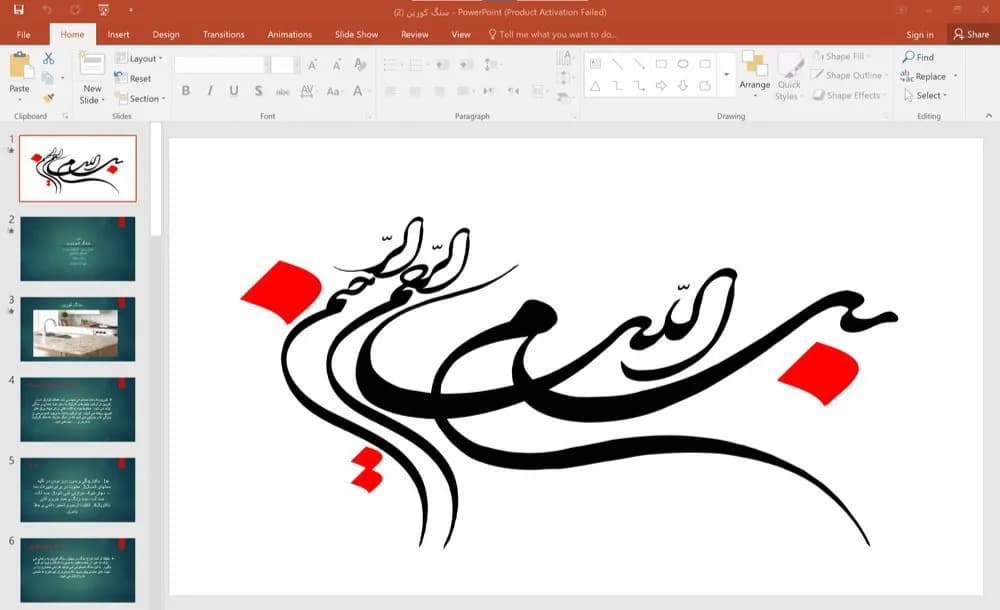Viewport: 1000px width, 610px height.
Task: Switch to the Insert tab
Action: click(118, 34)
